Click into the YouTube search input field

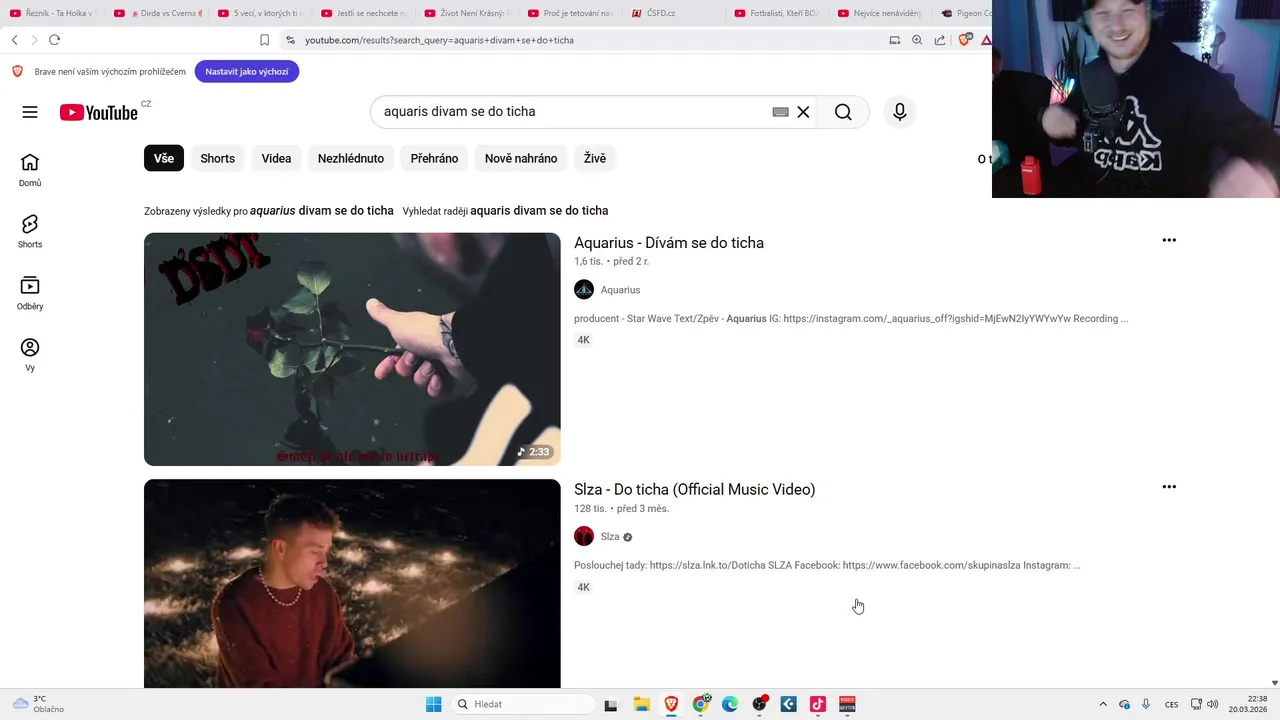pyautogui.click(x=570, y=112)
